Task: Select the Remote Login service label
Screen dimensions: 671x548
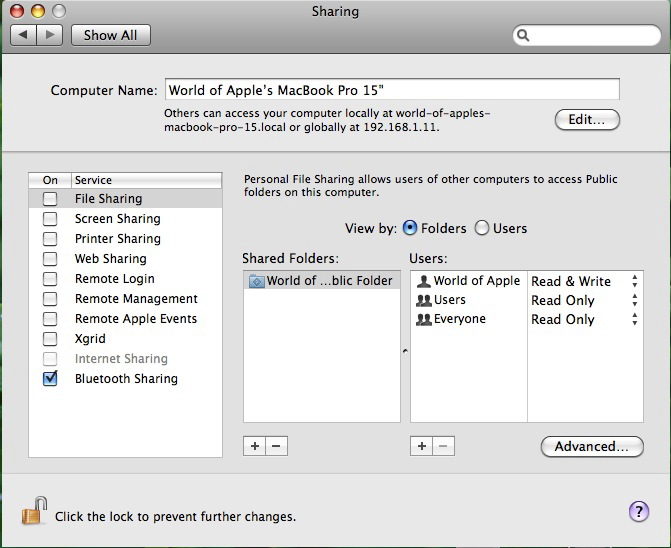Action: (x=115, y=278)
